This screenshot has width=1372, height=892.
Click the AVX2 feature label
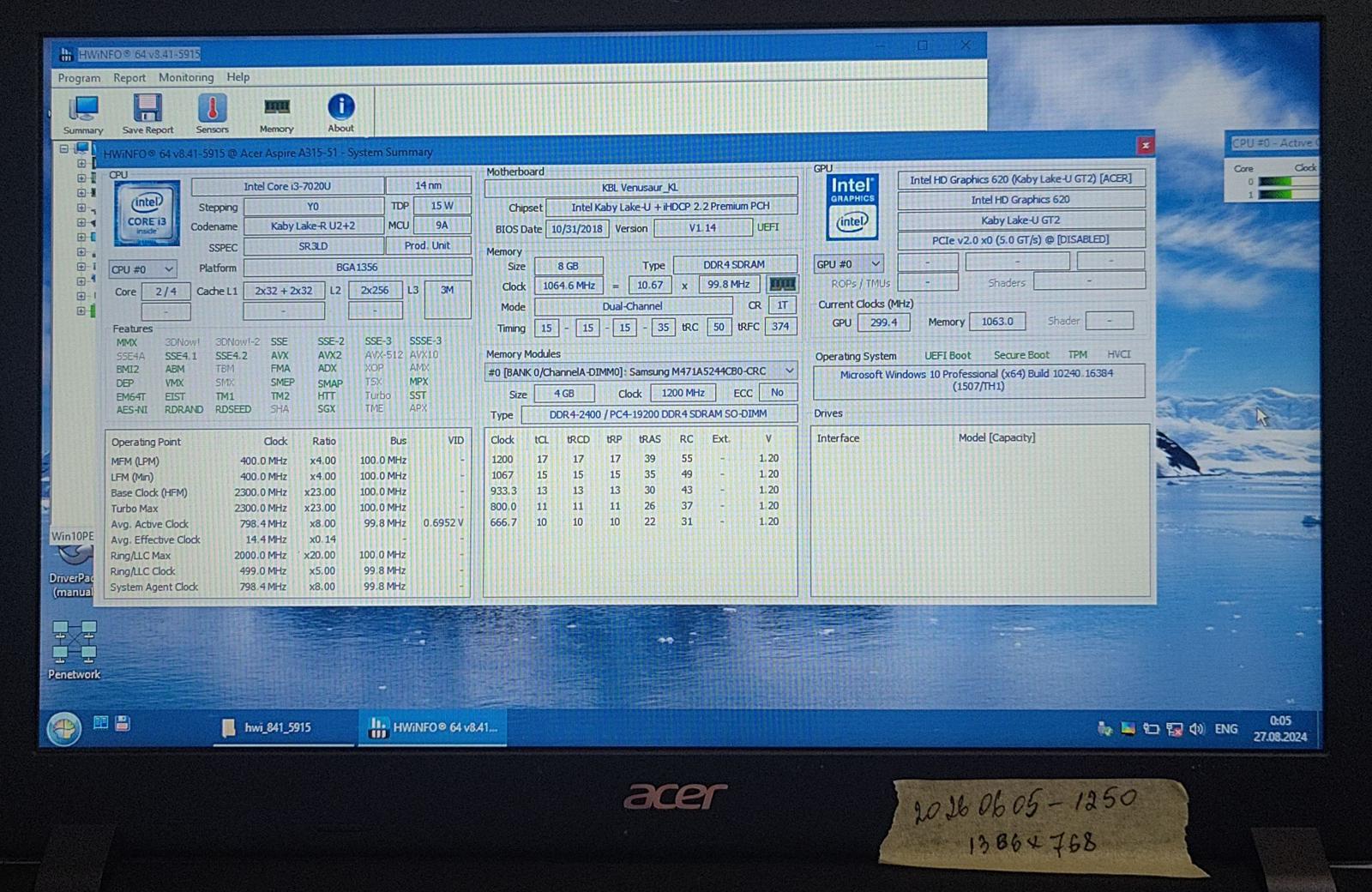[329, 355]
